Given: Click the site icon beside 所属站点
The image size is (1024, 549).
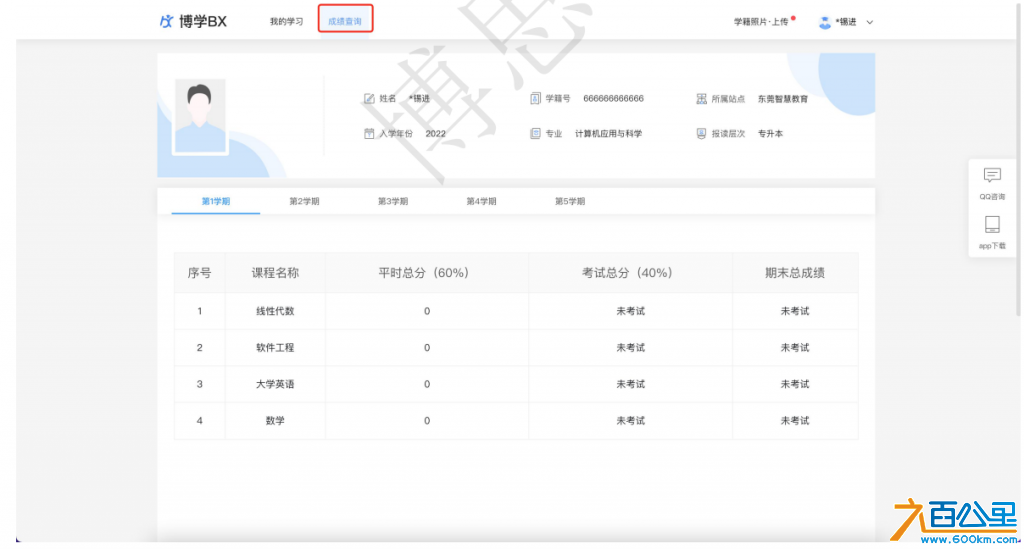Looking at the screenshot, I should click(x=701, y=99).
